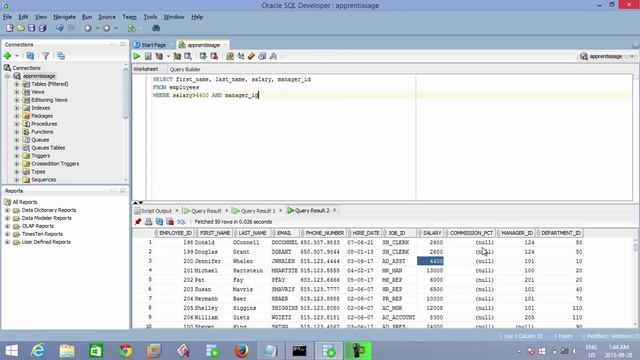The height and width of the screenshot is (360, 640).
Task: Click the Run Script icon
Action: (148, 56)
